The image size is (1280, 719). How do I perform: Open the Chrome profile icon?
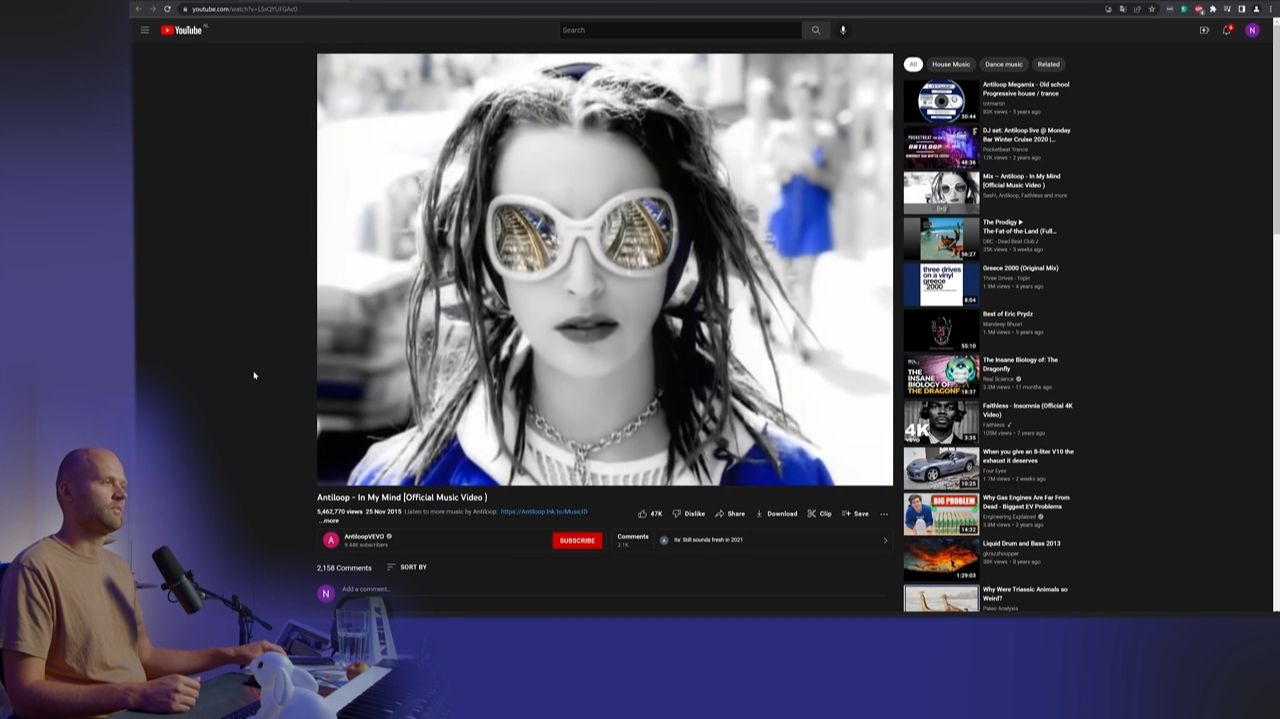[1256, 9]
